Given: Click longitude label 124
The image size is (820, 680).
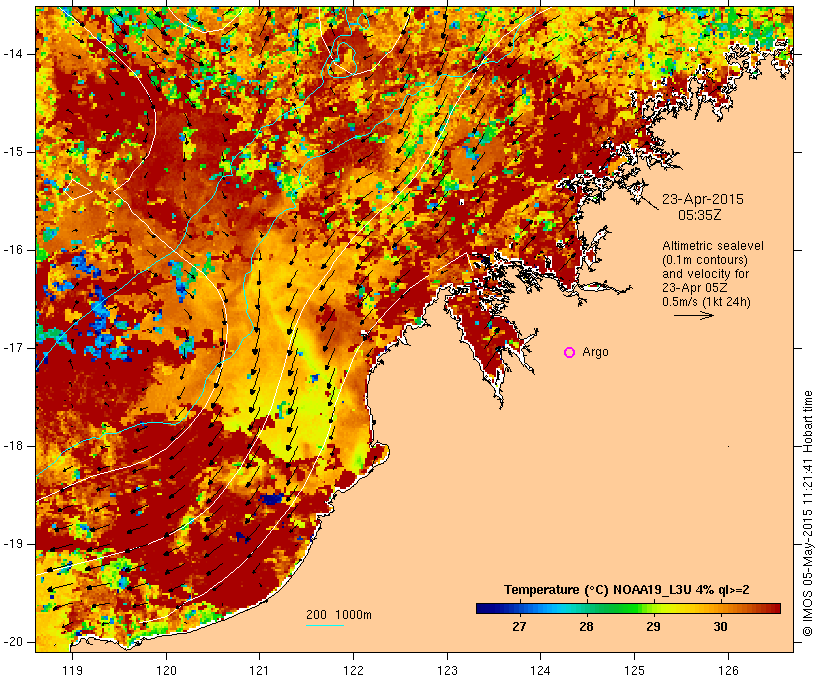Looking at the screenshot, I should click(x=541, y=671).
